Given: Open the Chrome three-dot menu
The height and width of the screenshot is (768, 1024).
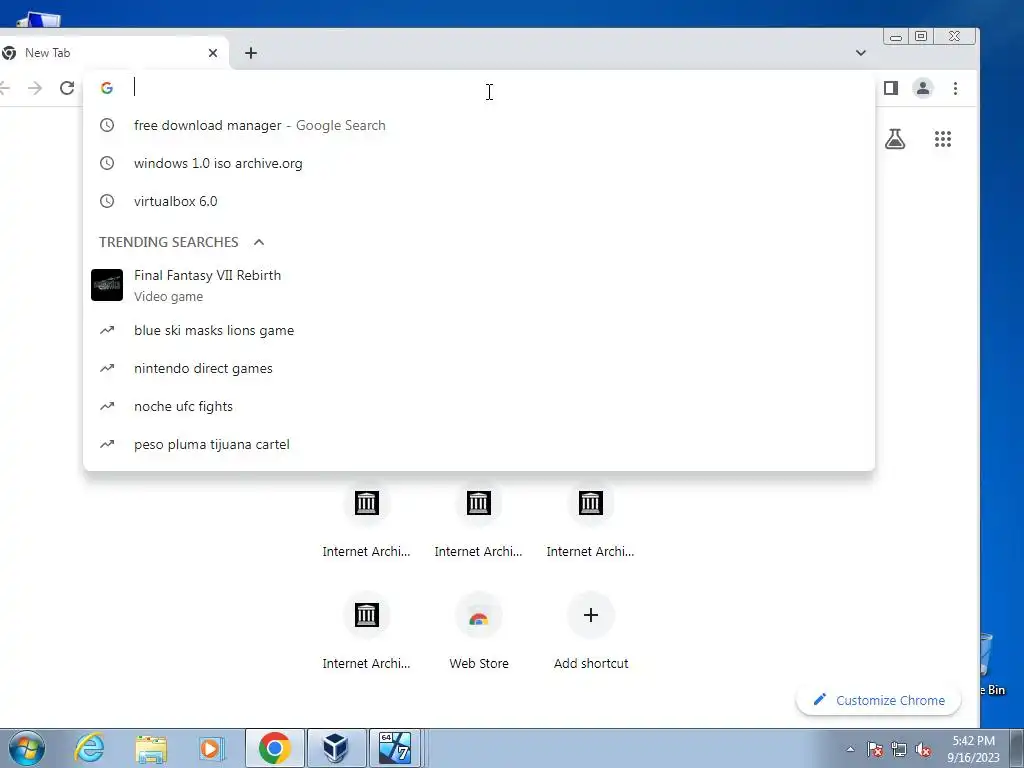Looking at the screenshot, I should (955, 88).
